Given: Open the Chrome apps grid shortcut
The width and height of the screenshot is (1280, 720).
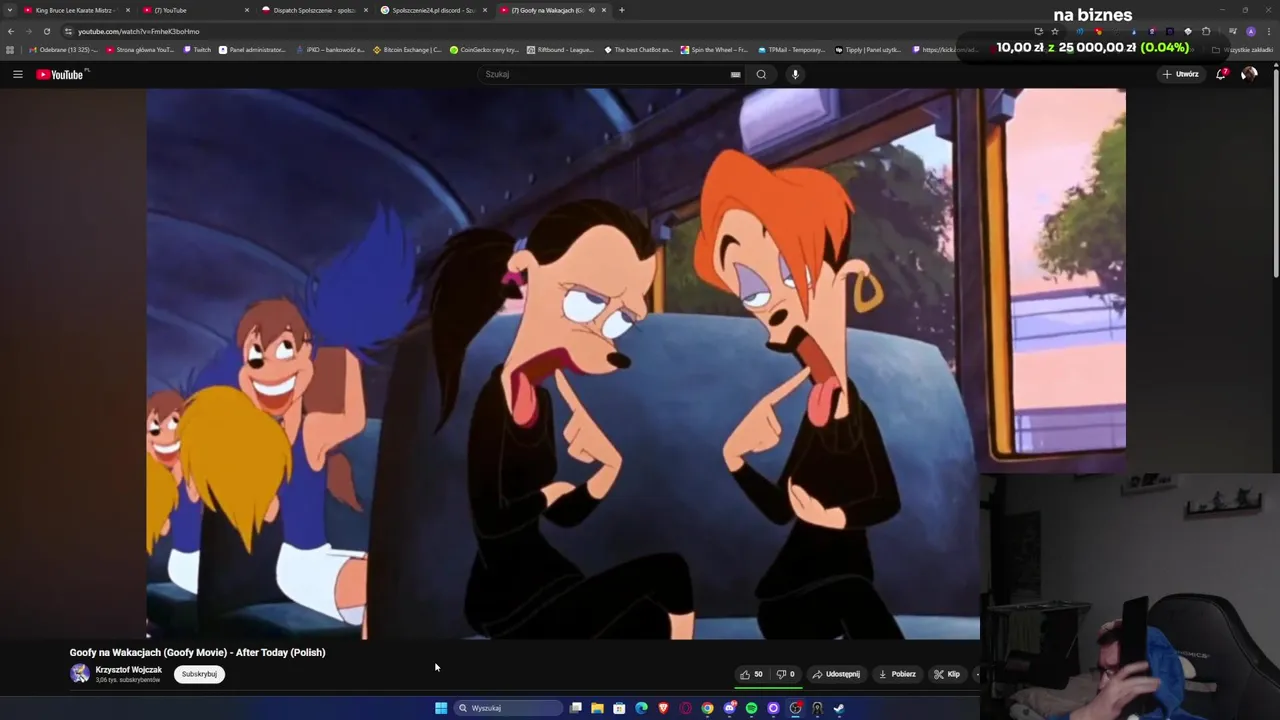Looking at the screenshot, I should pos(10,49).
